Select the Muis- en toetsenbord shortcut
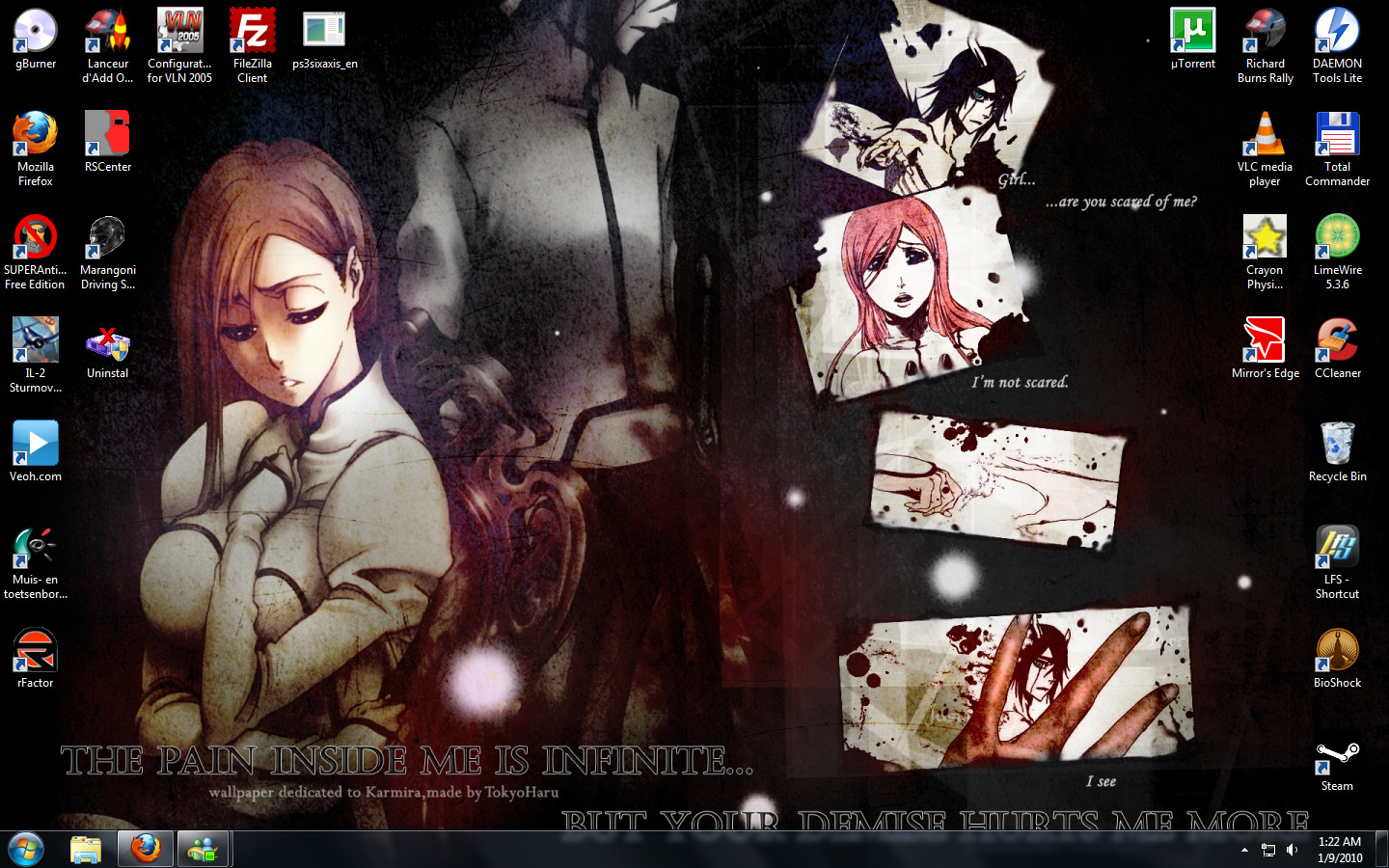 [36, 563]
